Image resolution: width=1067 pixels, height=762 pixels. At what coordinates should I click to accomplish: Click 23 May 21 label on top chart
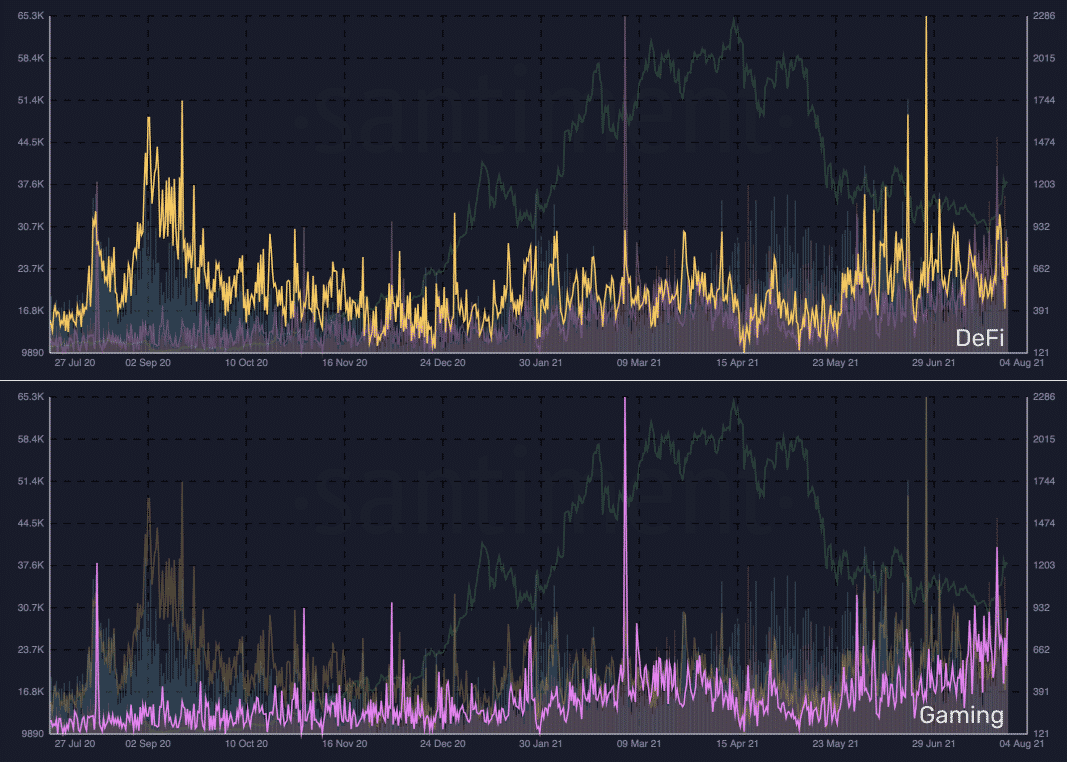pos(835,363)
